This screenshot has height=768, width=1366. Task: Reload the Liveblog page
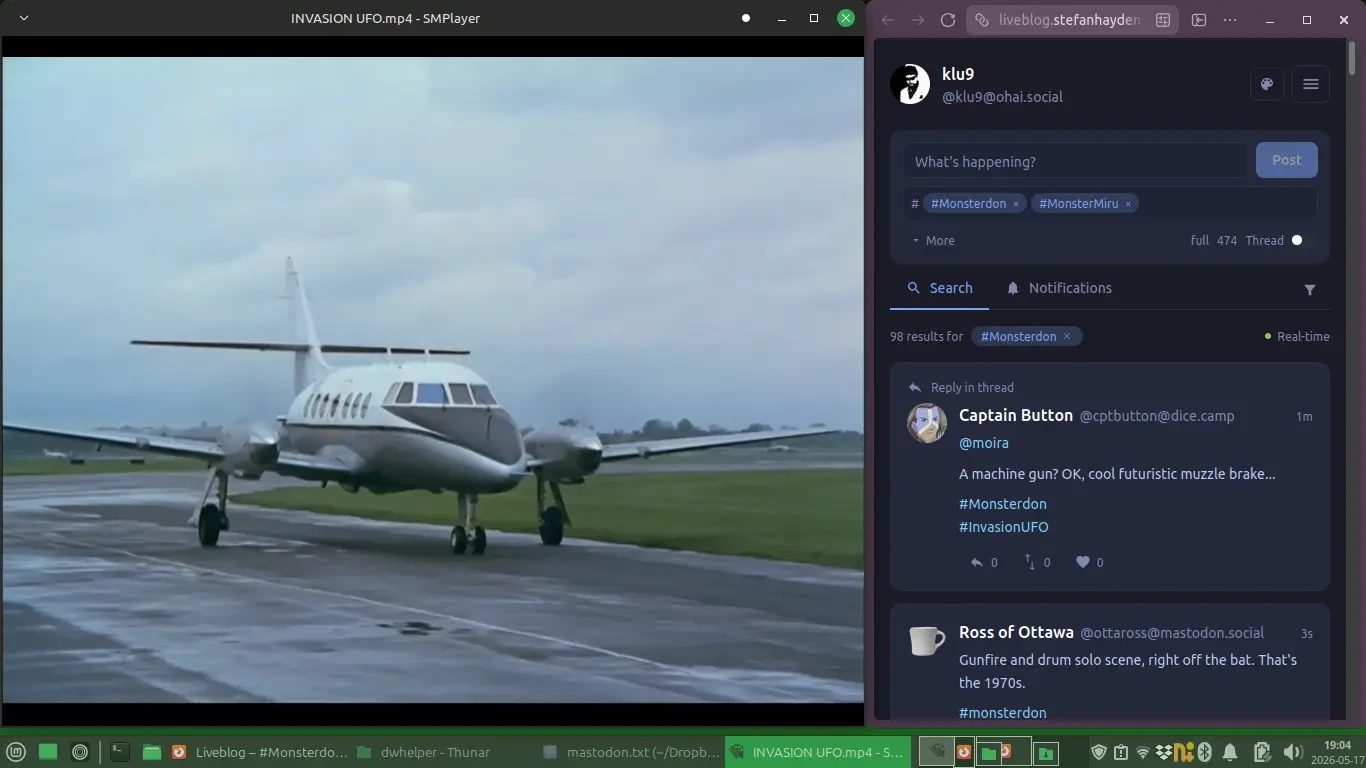(x=948, y=19)
